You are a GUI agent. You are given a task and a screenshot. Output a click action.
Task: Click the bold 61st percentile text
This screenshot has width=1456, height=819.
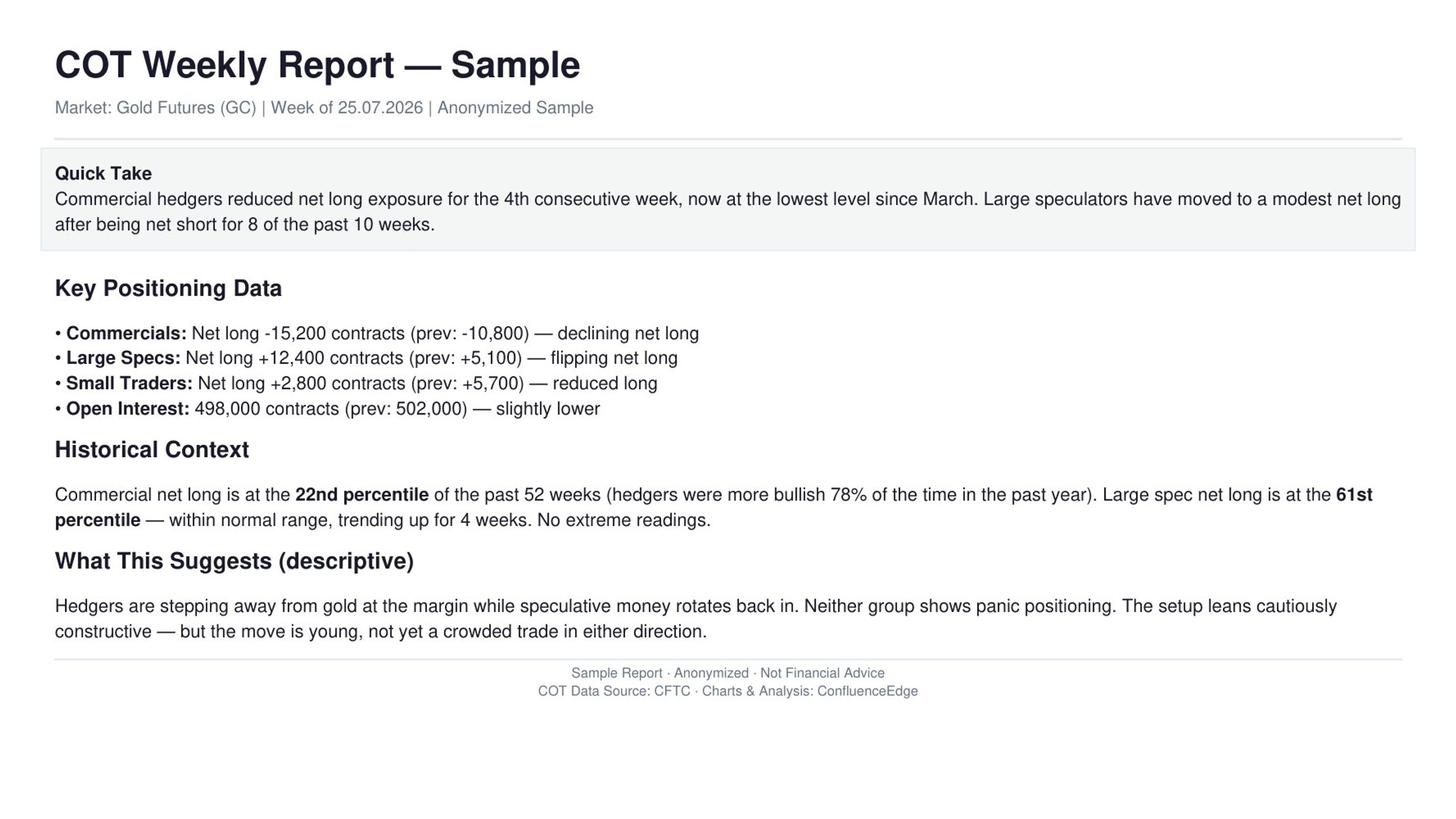pyautogui.click(x=1354, y=495)
